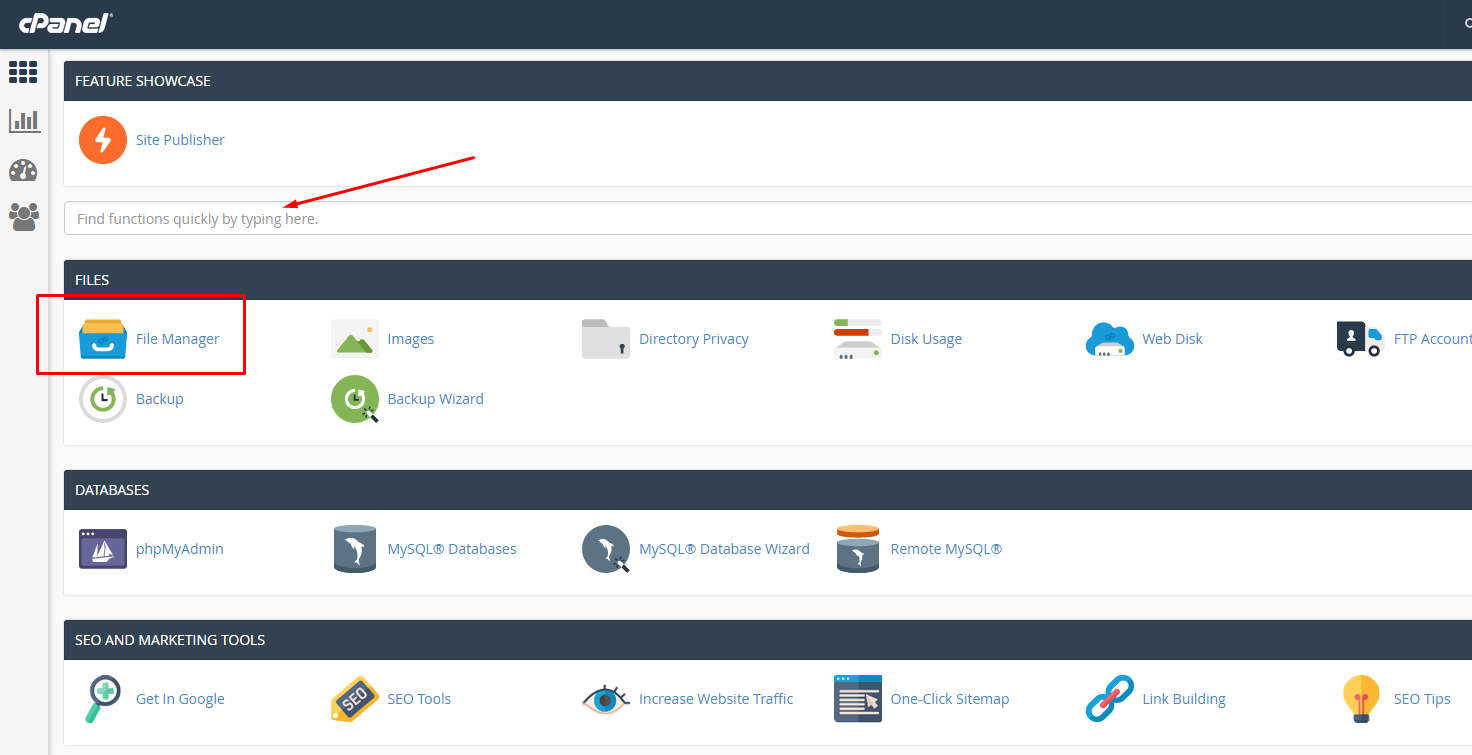Open the Home grid icon in sidebar
This screenshot has height=755, width=1472.
[x=23, y=72]
